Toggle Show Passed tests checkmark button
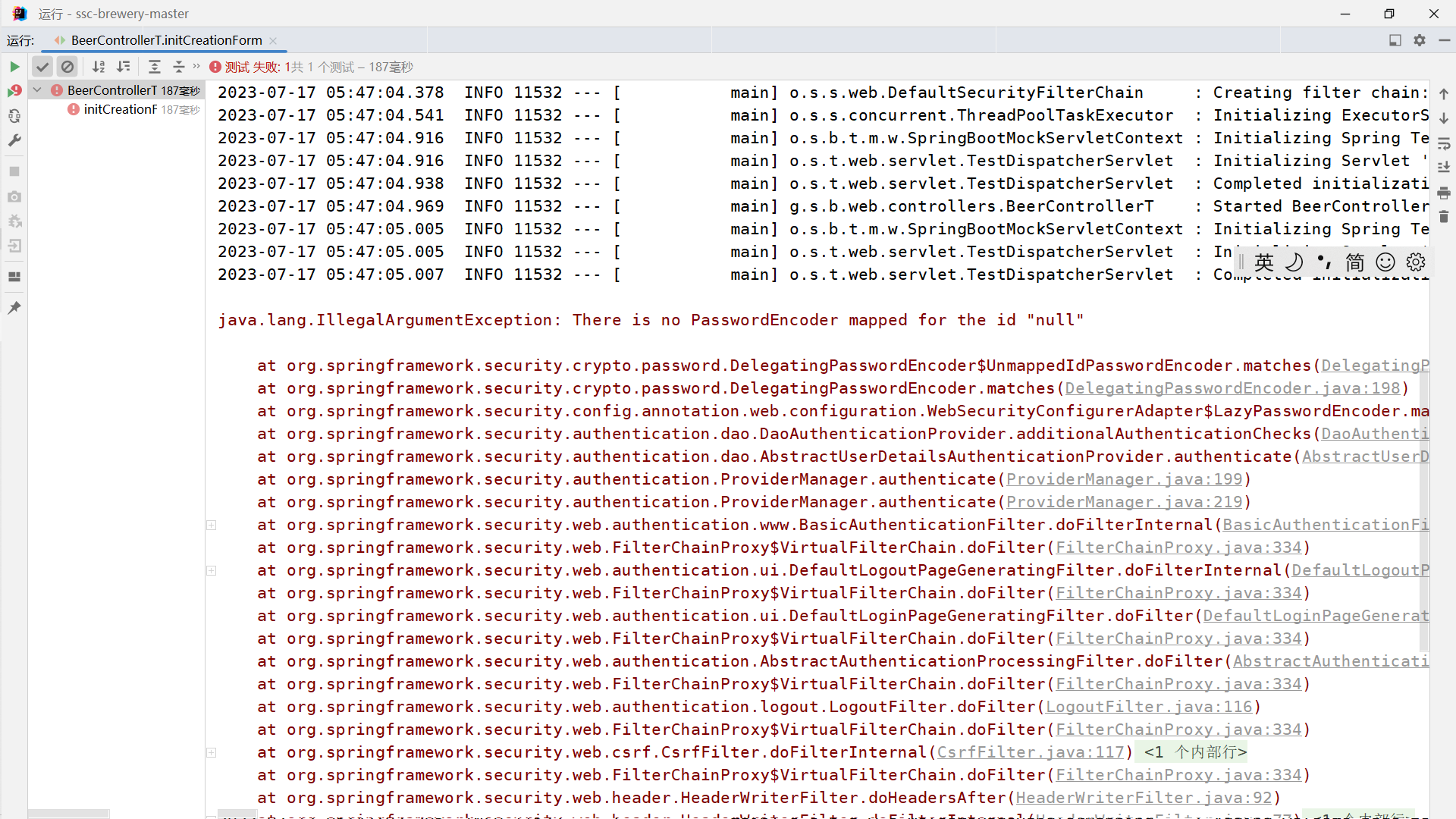The height and width of the screenshot is (819, 1456). point(42,67)
